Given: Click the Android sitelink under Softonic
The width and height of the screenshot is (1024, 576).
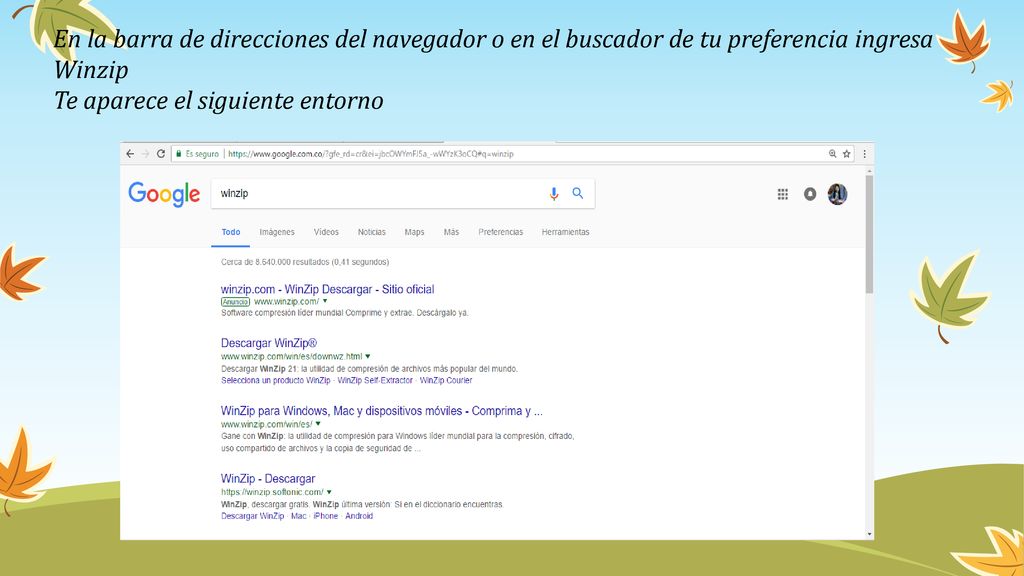Looking at the screenshot, I should click(x=359, y=516).
